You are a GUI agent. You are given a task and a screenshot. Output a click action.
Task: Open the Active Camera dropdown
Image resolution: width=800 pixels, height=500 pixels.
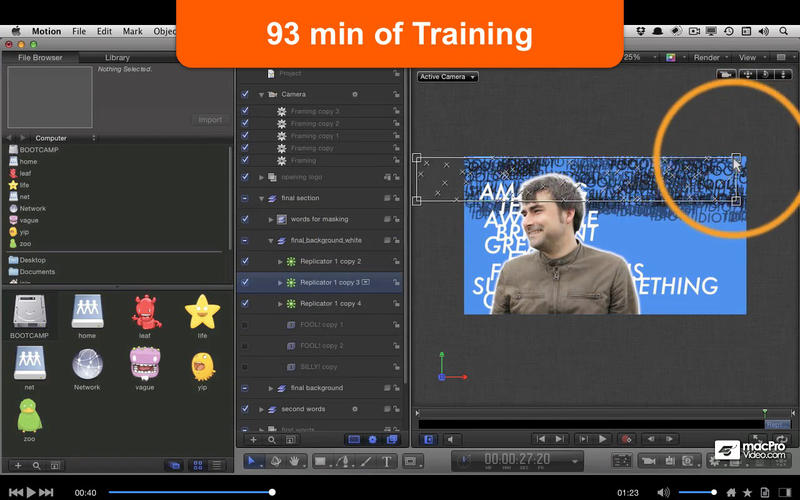447,77
